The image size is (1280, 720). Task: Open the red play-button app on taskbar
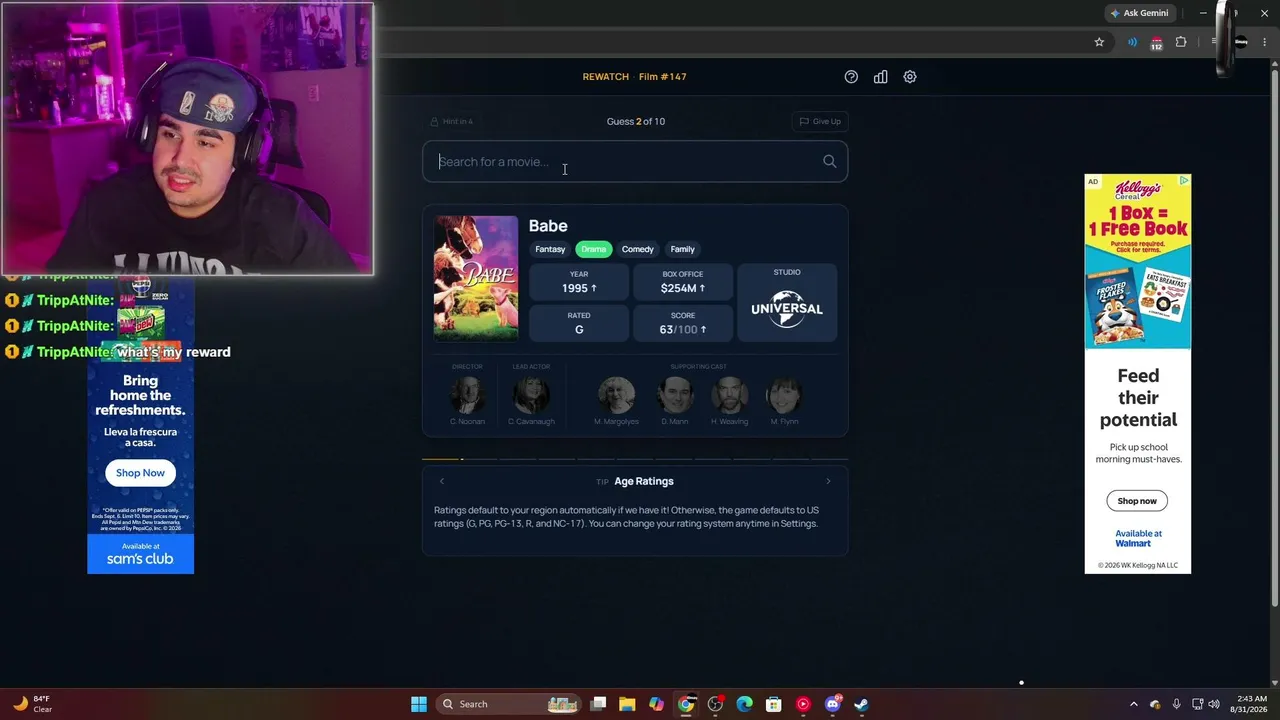(x=803, y=704)
